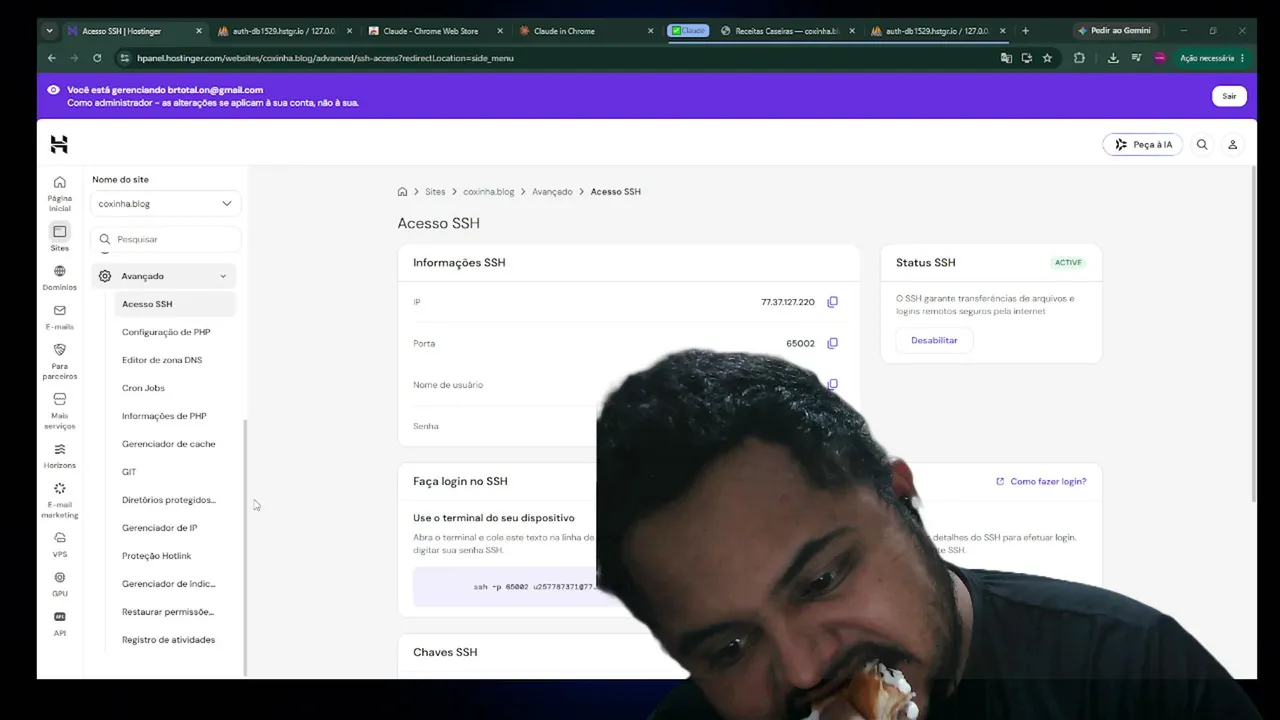Viewport: 1280px width, 720px height.
Task: Open the Página Inicial sidebar icon
Action: coord(59,182)
